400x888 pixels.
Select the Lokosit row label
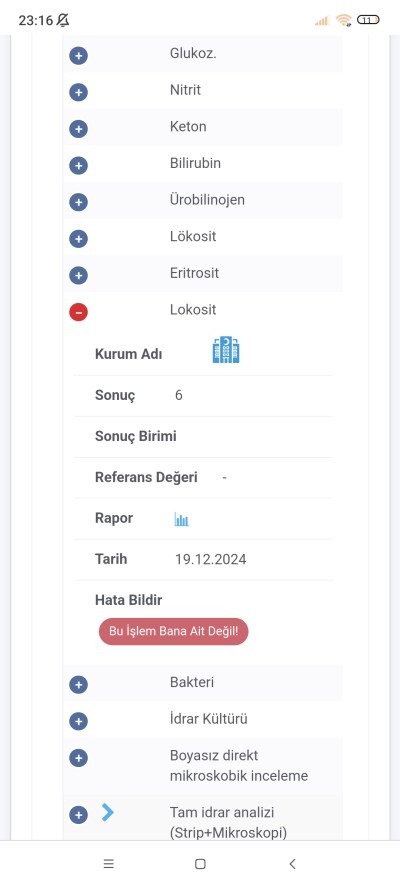pos(193,310)
